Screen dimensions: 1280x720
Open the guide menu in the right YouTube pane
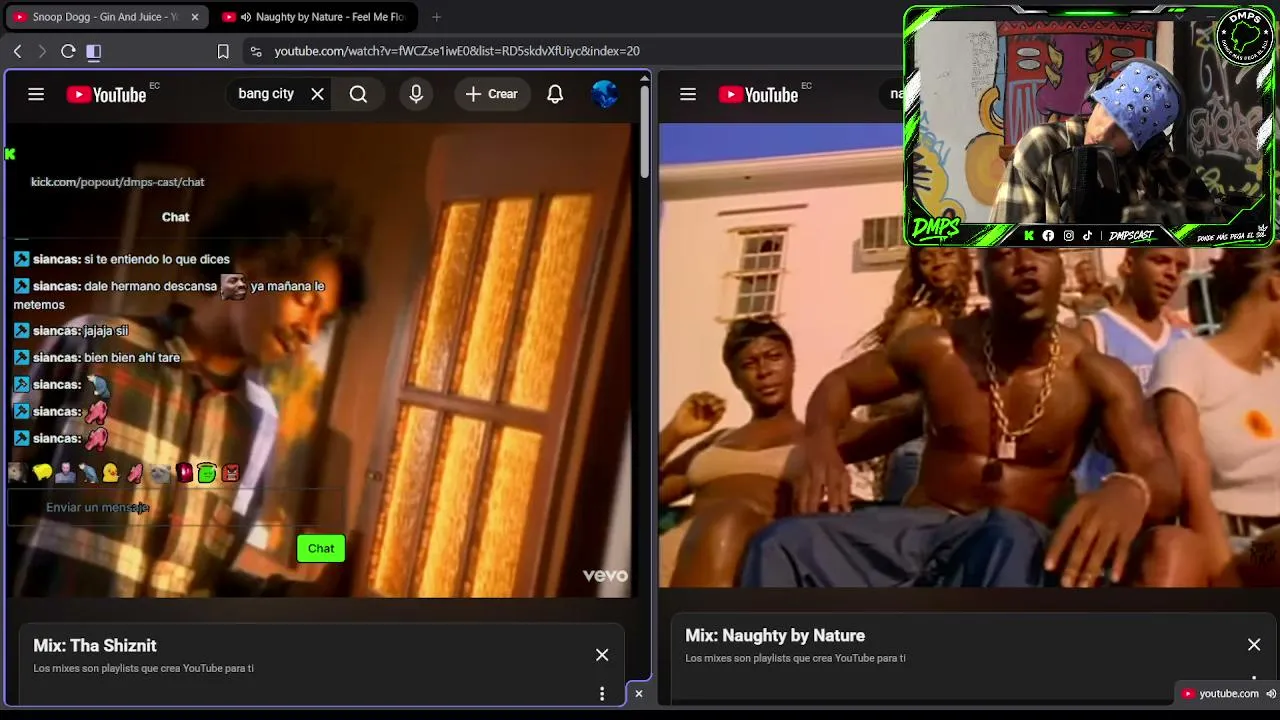click(x=688, y=94)
